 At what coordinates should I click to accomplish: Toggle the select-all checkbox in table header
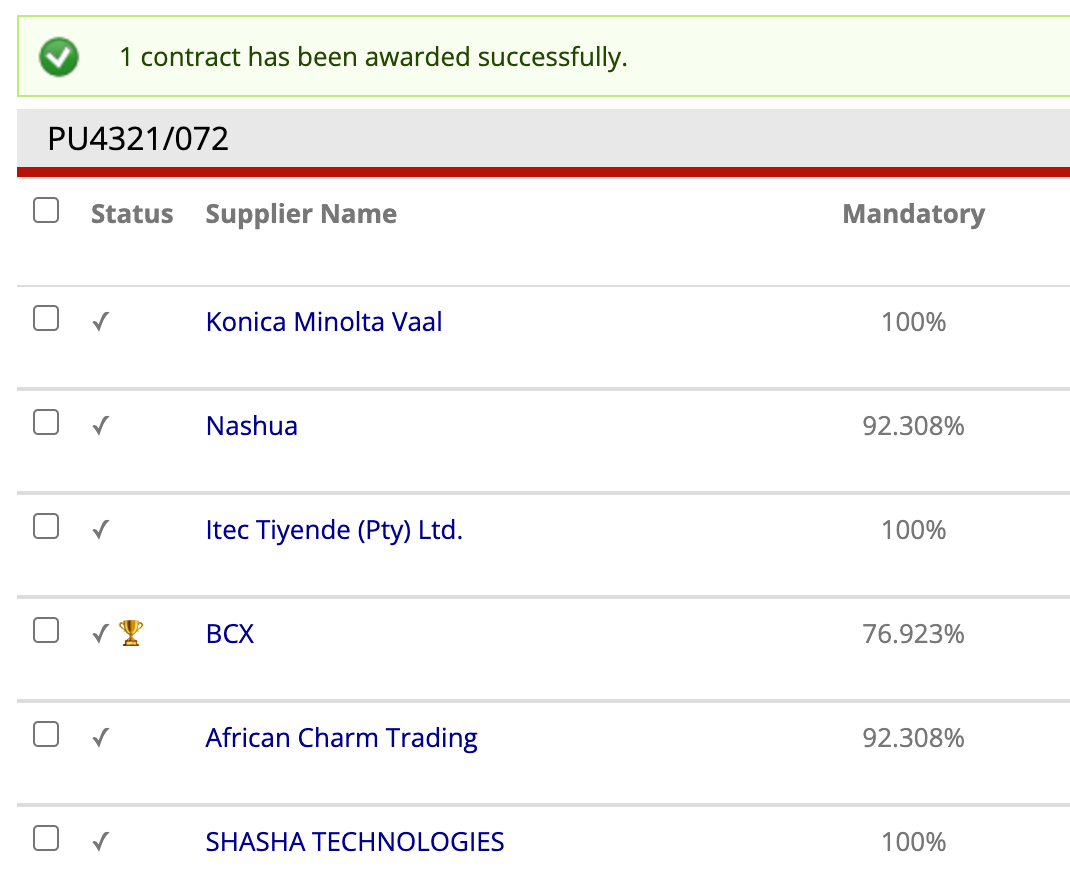click(x=46, y=210)
